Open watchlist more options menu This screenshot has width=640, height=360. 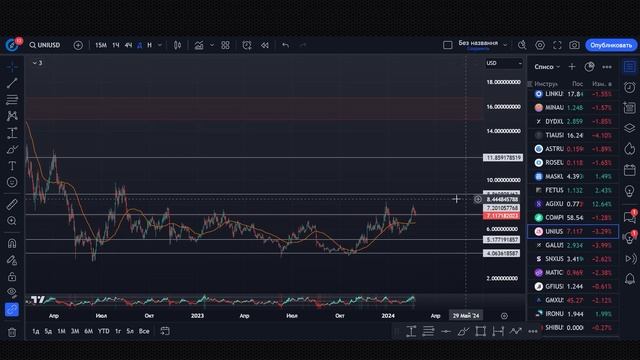coord(607,67)
